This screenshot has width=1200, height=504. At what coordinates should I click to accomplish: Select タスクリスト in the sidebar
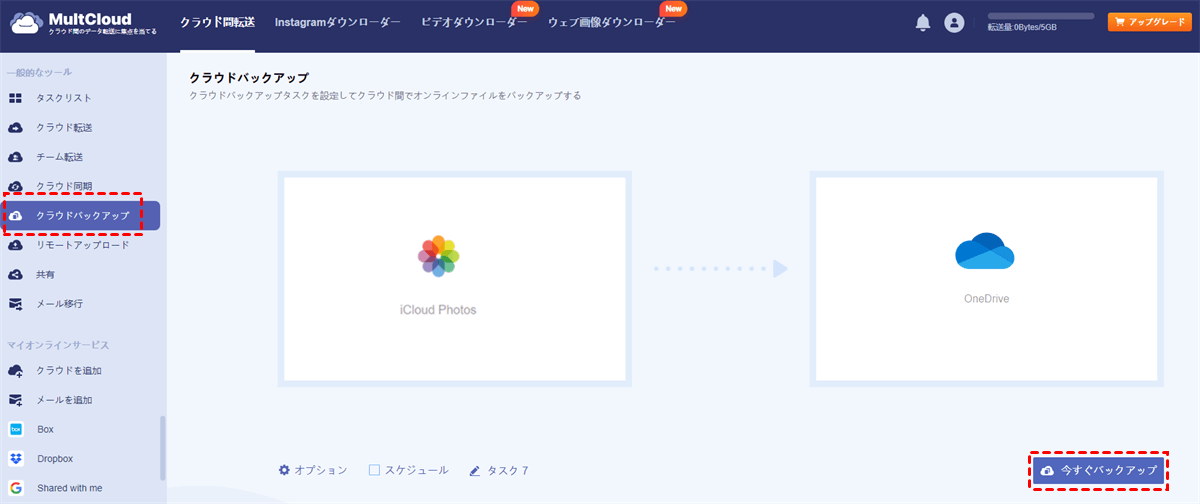tap(64, 98)
